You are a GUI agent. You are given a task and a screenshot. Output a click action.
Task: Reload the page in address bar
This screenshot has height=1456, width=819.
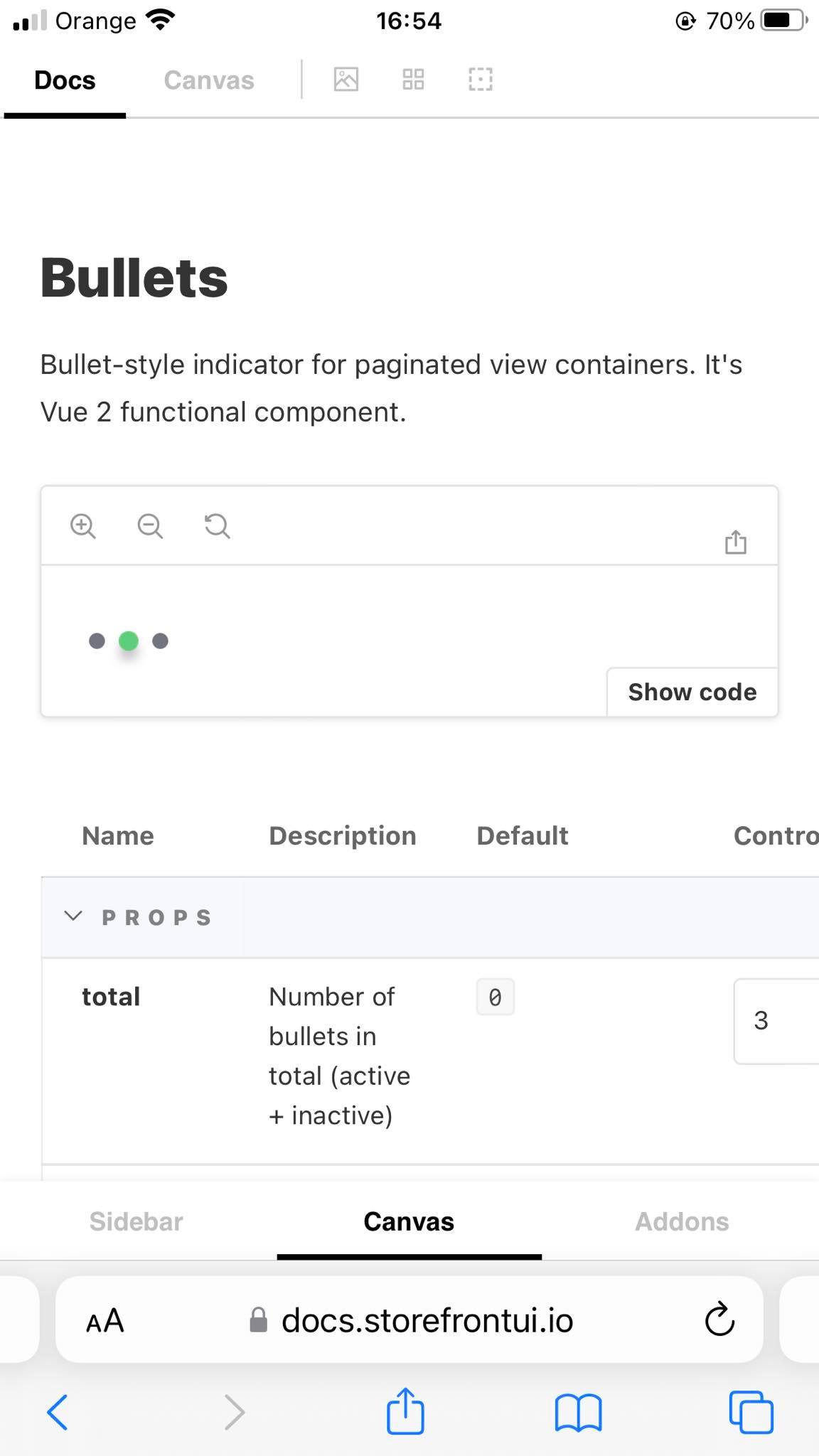coord(719,1320)
